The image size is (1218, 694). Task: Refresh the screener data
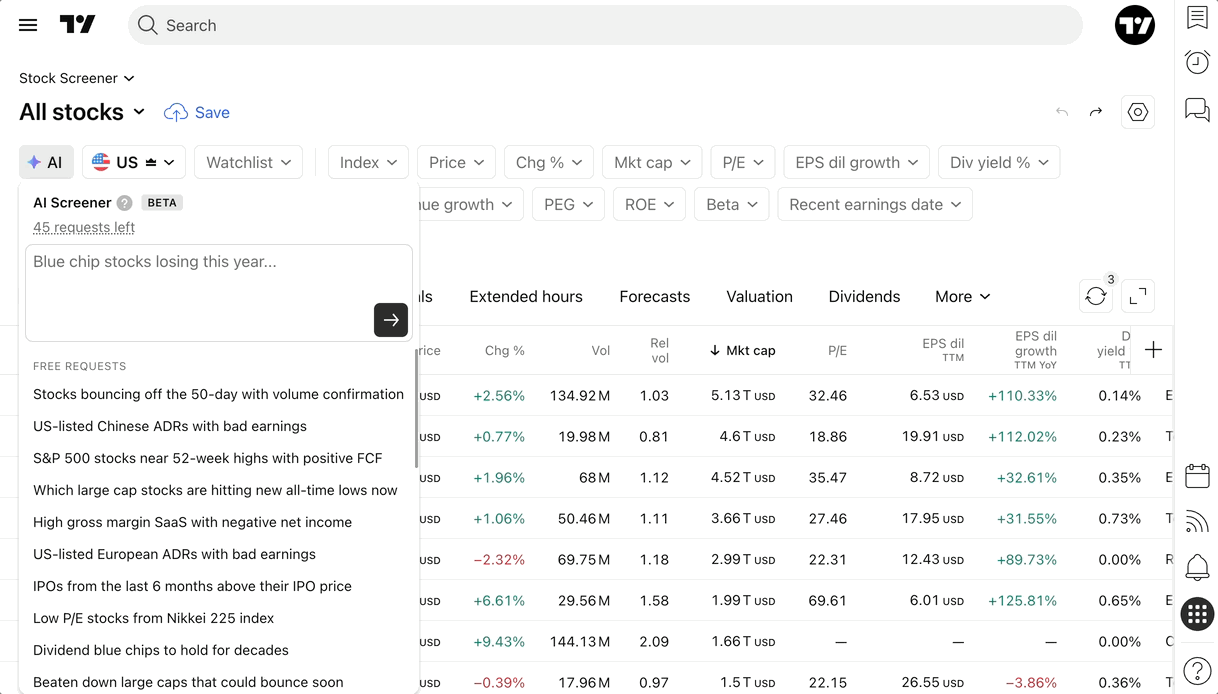(x=1096, y=296)
